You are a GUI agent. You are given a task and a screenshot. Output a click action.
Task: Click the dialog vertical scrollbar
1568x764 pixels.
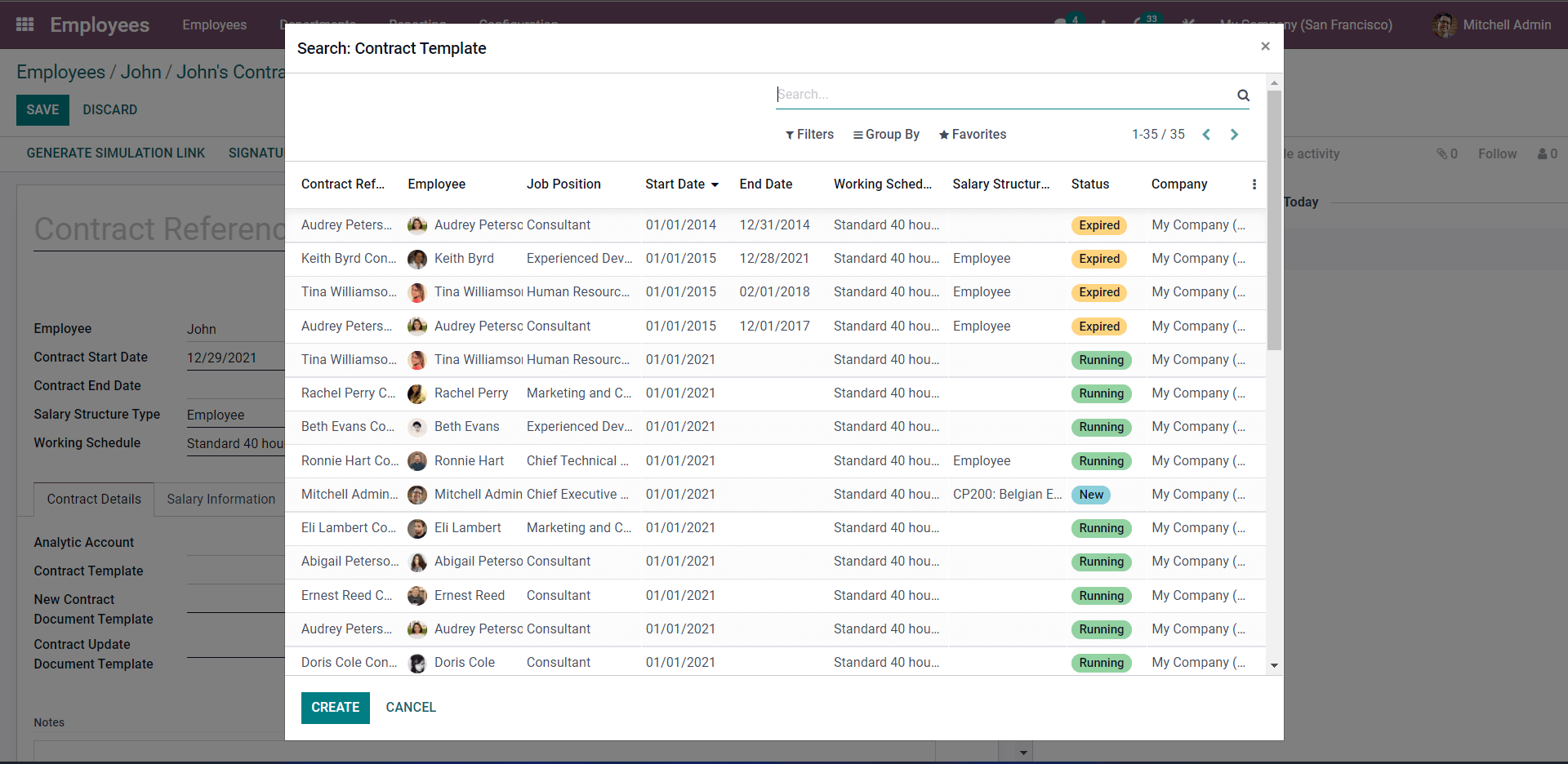tap(1274, 220)
